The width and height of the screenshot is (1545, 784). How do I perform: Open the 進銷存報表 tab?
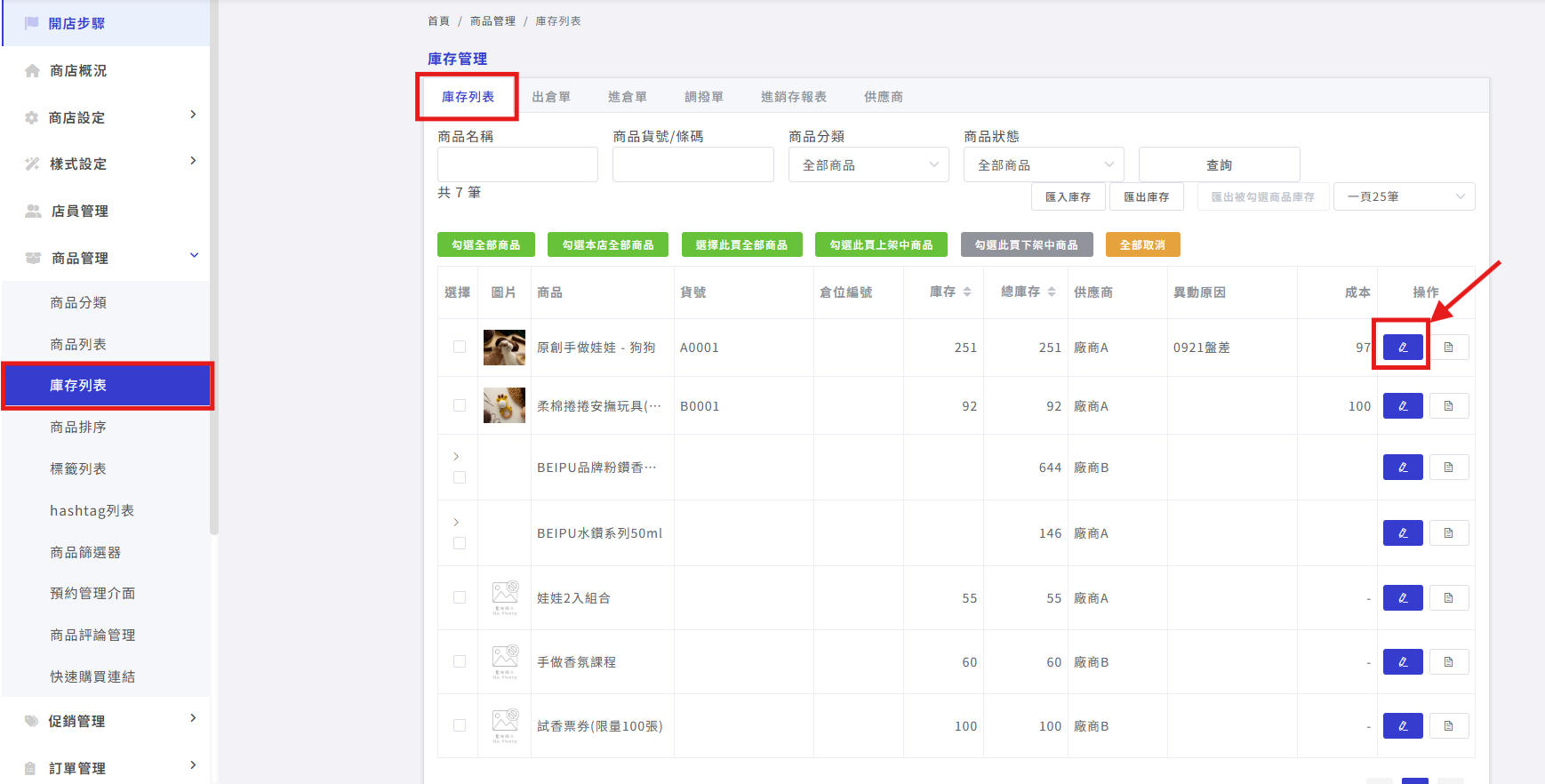tap(794, 97)
